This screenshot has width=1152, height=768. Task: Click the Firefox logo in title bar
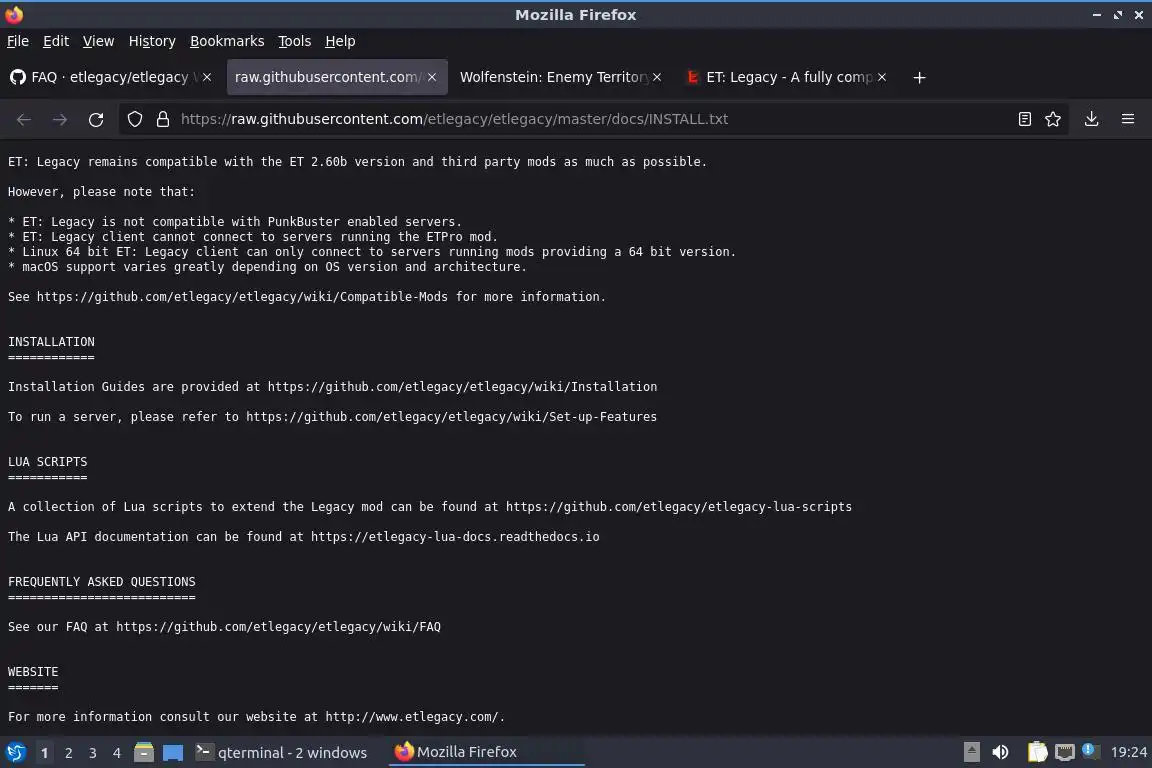tap(14, 14)
